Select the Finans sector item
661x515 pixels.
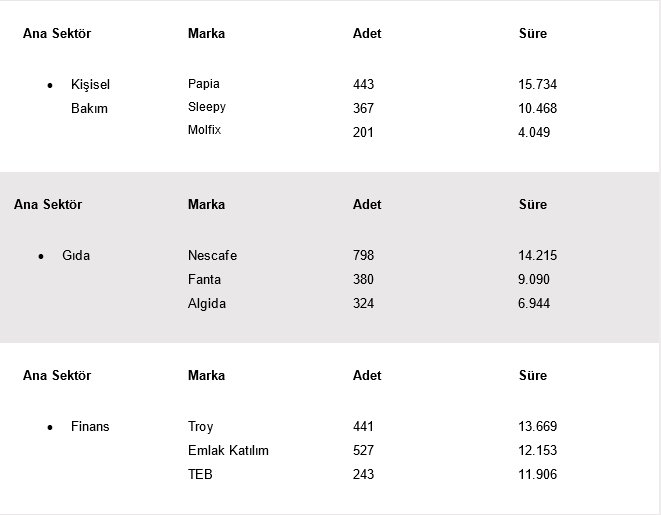pyautogui.click(x=90, y=427)
